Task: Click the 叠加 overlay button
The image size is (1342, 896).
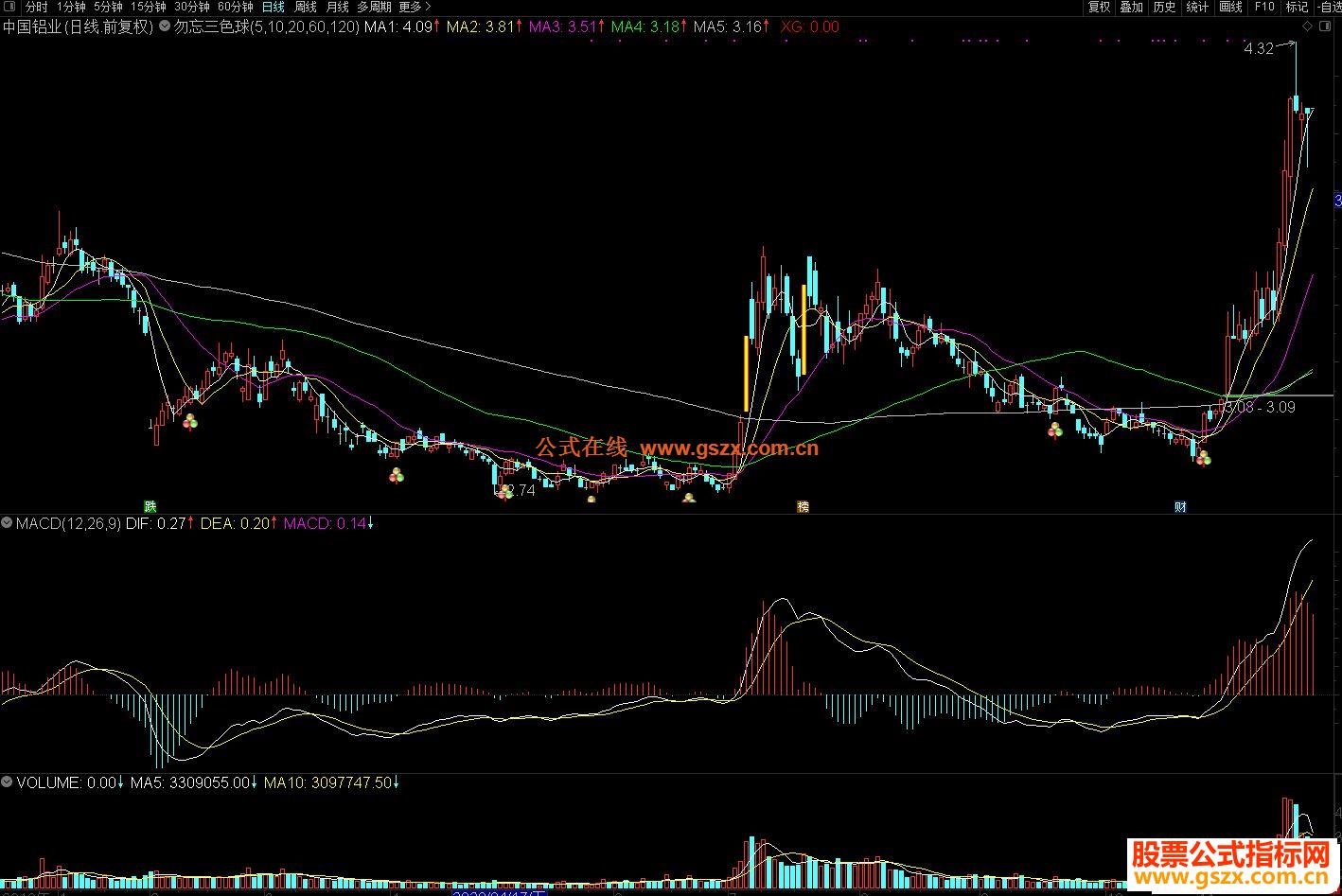Action: (x=1131, y=7)
